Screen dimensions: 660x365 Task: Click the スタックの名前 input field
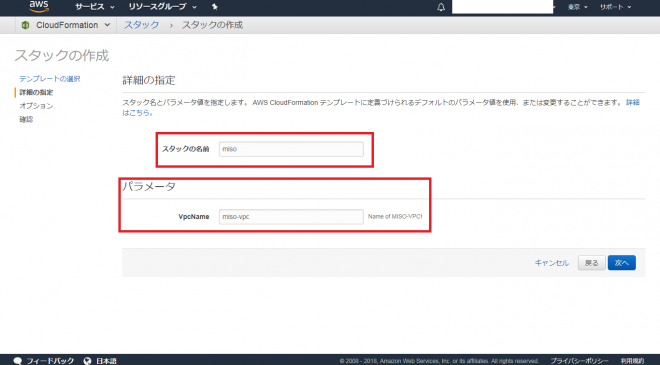[x=291, y=149]
